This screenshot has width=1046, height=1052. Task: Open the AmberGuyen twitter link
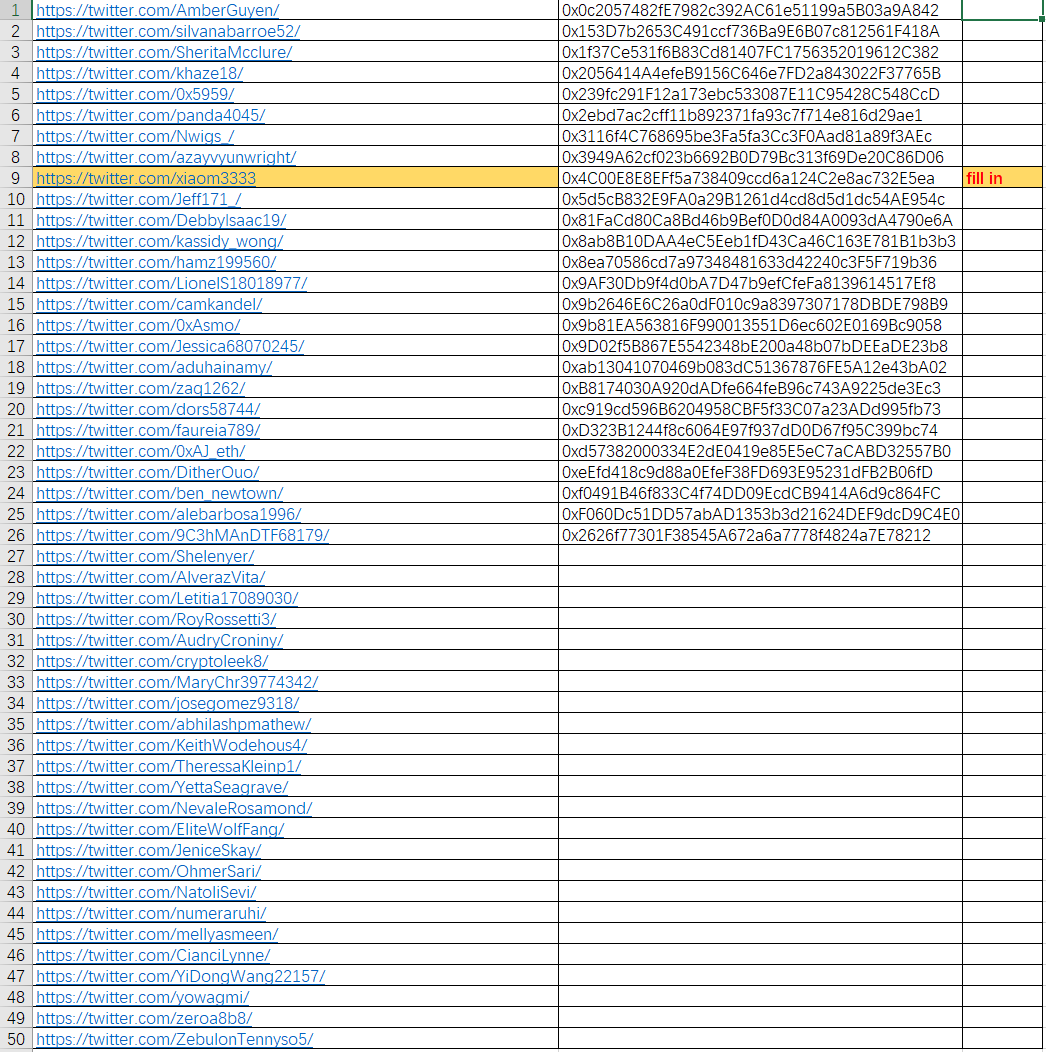coord(158,10)
